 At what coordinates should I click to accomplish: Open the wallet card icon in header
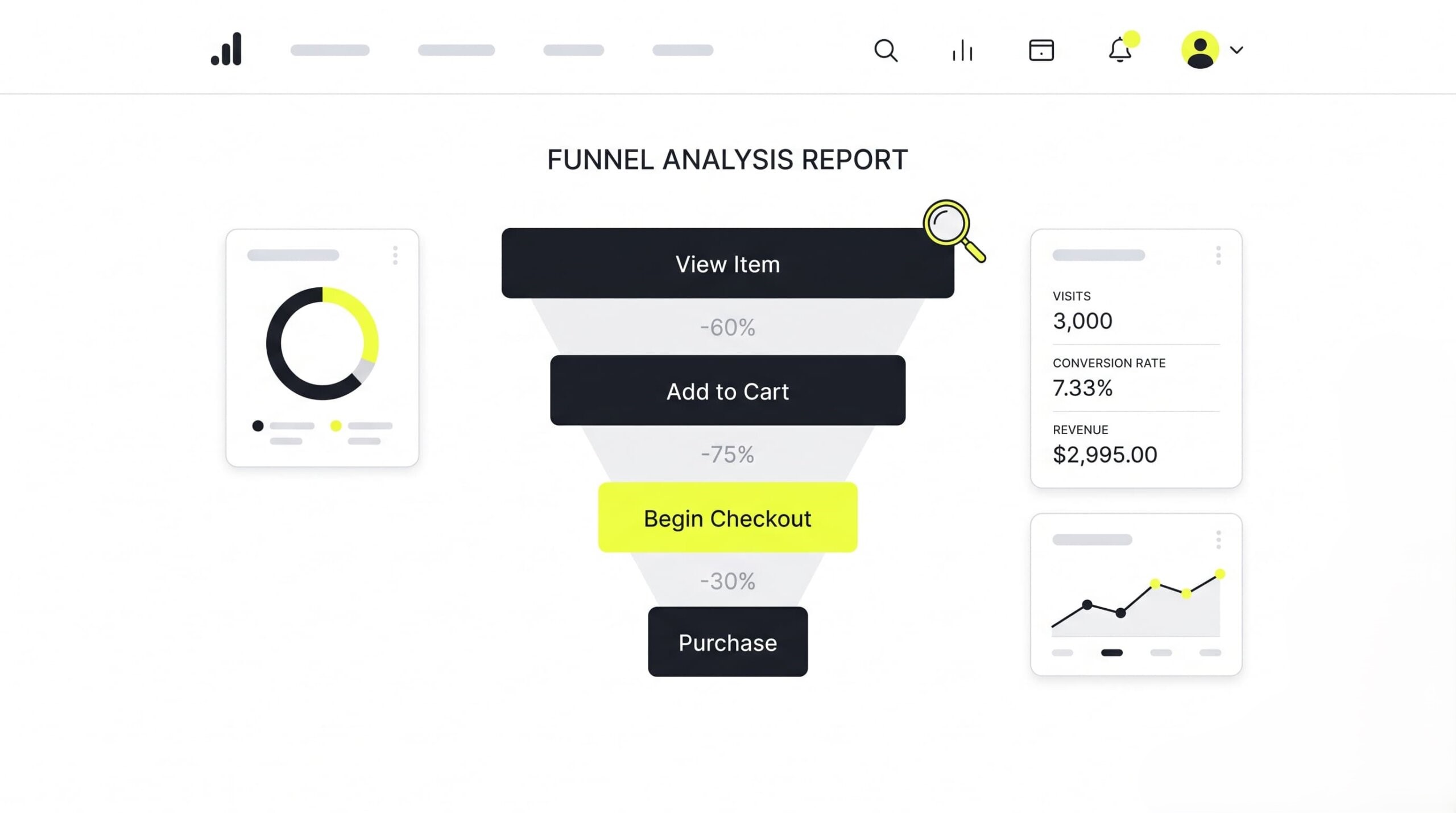click(1041, 50)
